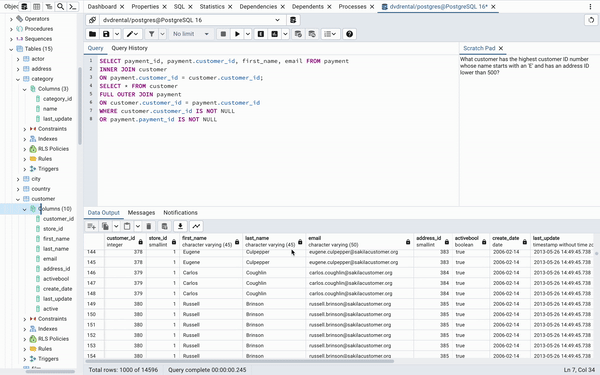Click the reset layout icon at top right
Image resolution: width=600 pixels, height=375 pixels.
(591, 20)
